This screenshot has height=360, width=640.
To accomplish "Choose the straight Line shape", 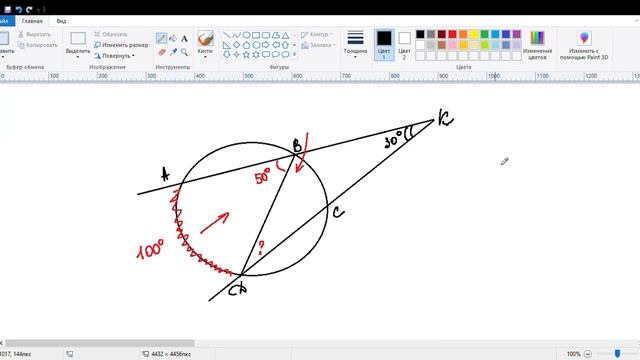I will [227, 36].
